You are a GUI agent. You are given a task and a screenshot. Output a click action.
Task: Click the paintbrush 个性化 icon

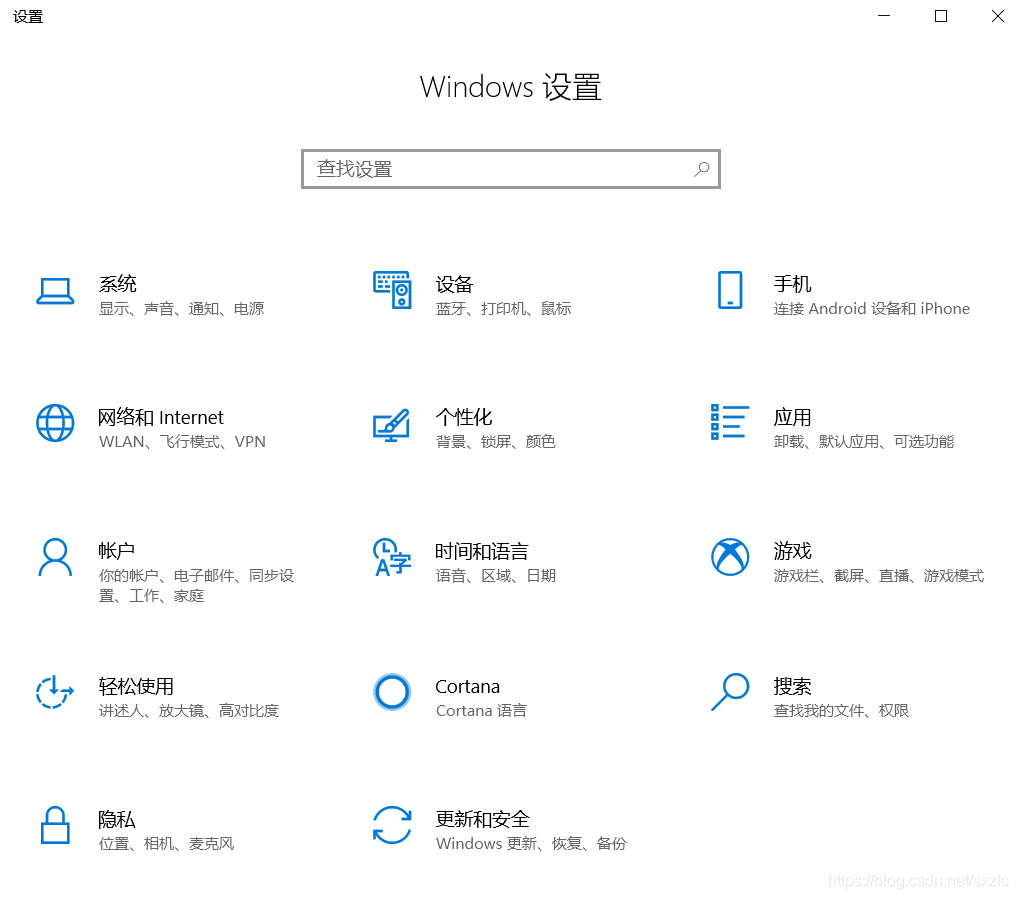(x=391, y=425)
